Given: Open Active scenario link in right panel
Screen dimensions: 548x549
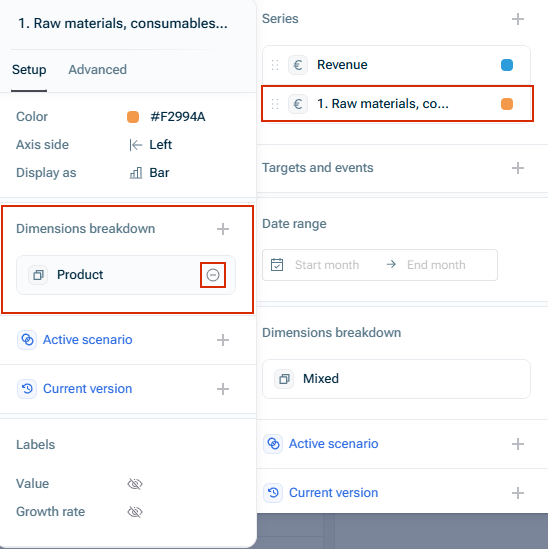Looking at the screenshot, I should (x=333, y=444).
